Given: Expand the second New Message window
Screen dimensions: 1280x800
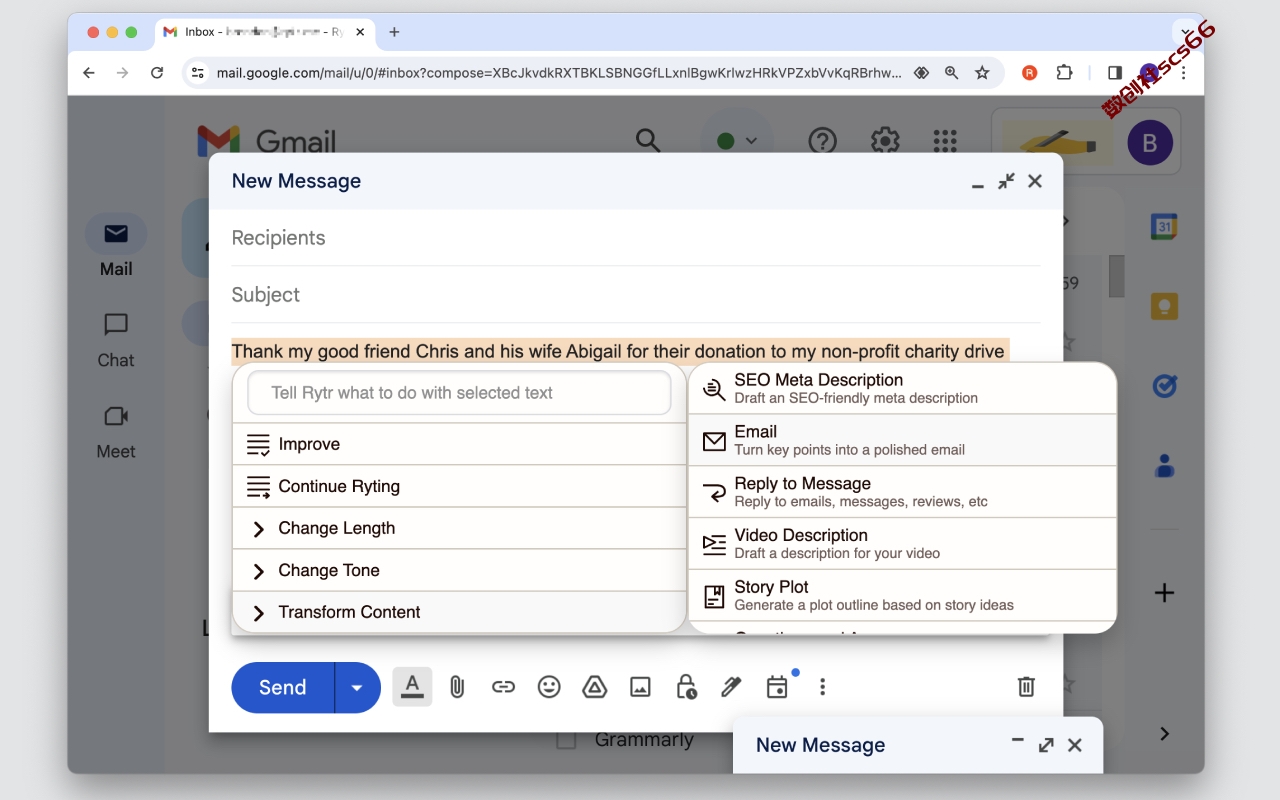Looking at the screenshot, I should pyautogui.click(x=1046, y=745).
